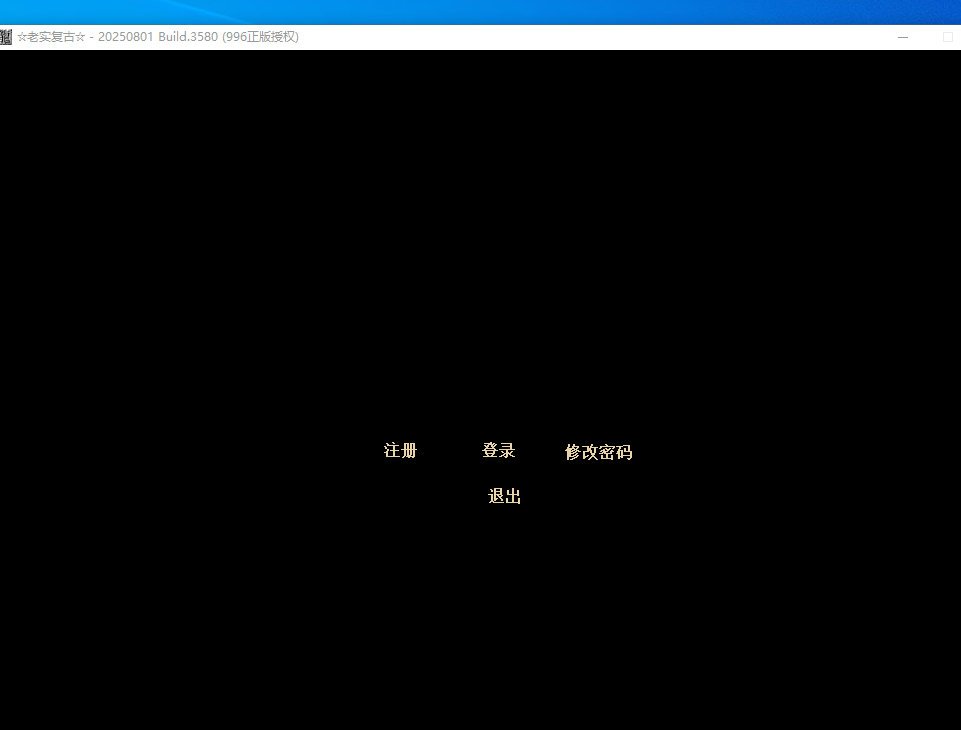961x730 pixels.
Task: Click the window title text ☆老实复古☆
Action: [51, 37]
